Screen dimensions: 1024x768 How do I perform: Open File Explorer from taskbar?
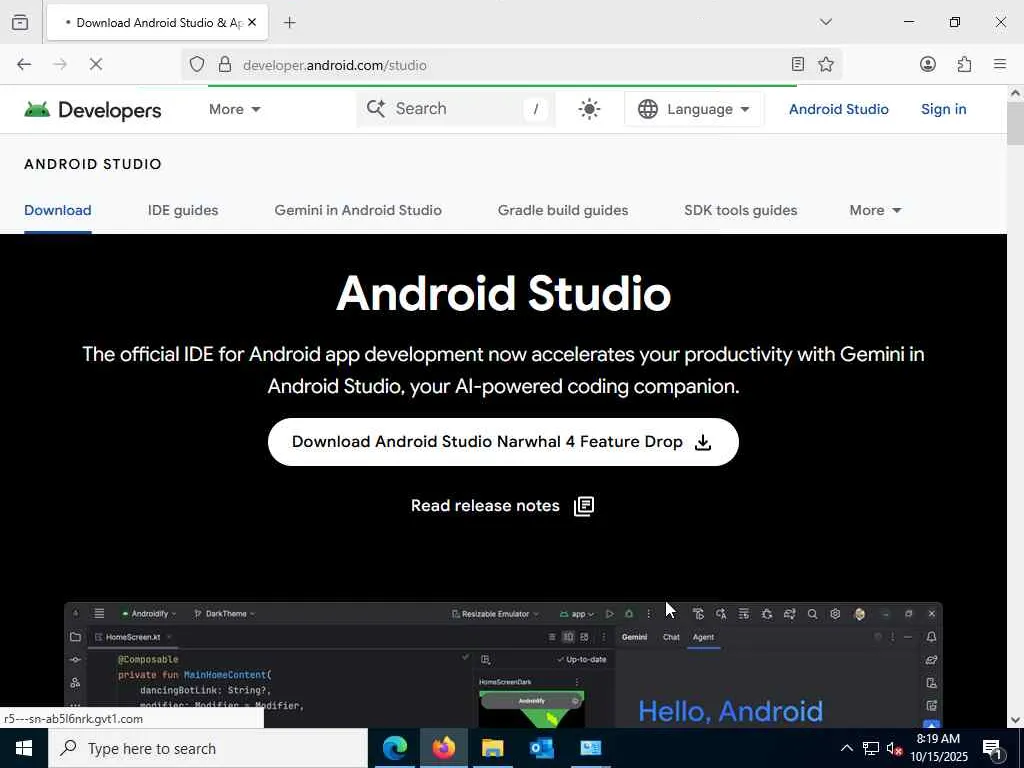point(492,748)
